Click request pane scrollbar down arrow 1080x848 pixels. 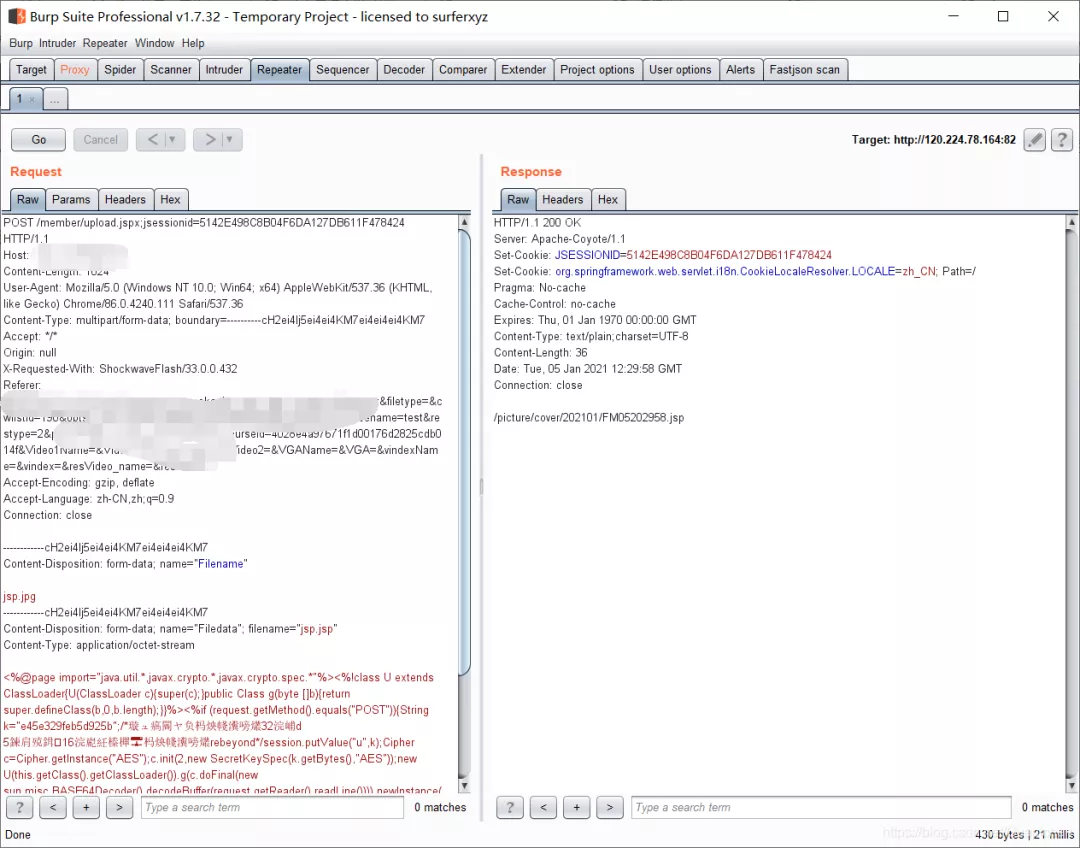(464, 785)
